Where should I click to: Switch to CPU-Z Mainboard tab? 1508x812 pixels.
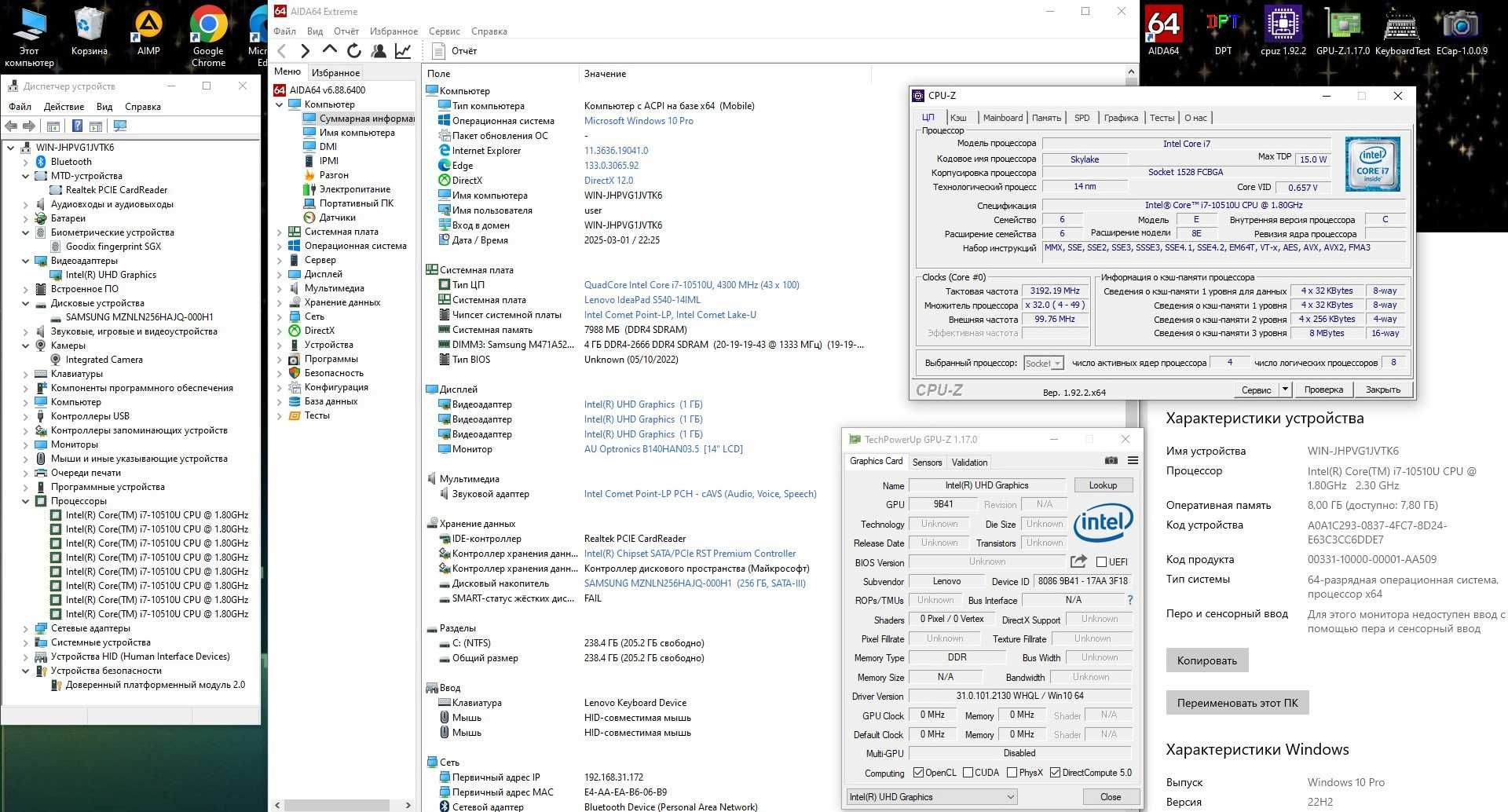point(1003,118)
